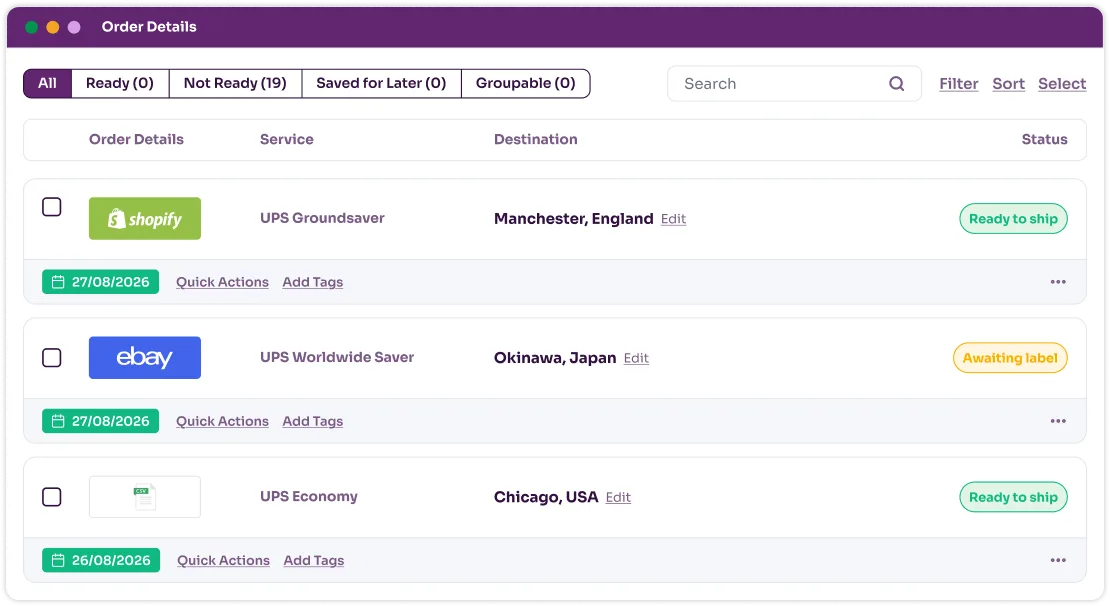The image size is (1110, 606).
Task: Select the Groupable (0) tab
Action: 525,84
